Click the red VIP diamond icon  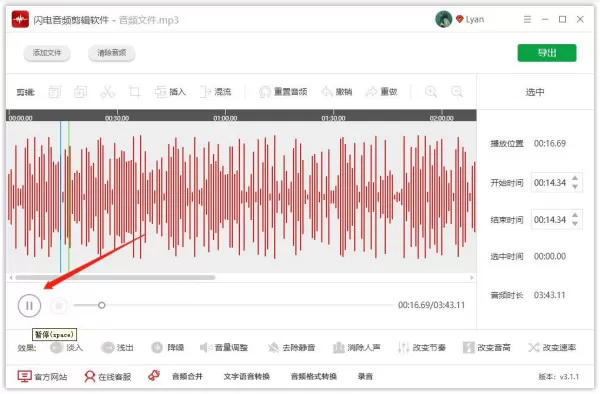point(460,19)
